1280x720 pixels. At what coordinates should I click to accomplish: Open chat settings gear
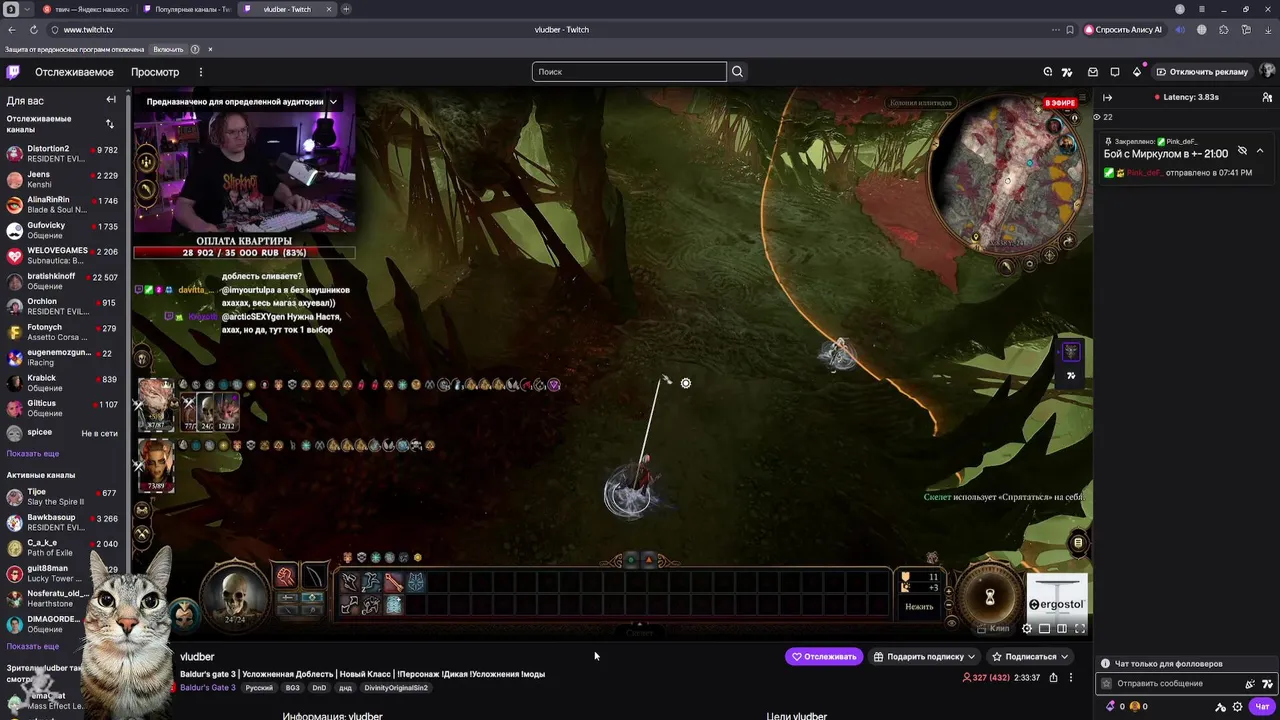click(1238, 707)
